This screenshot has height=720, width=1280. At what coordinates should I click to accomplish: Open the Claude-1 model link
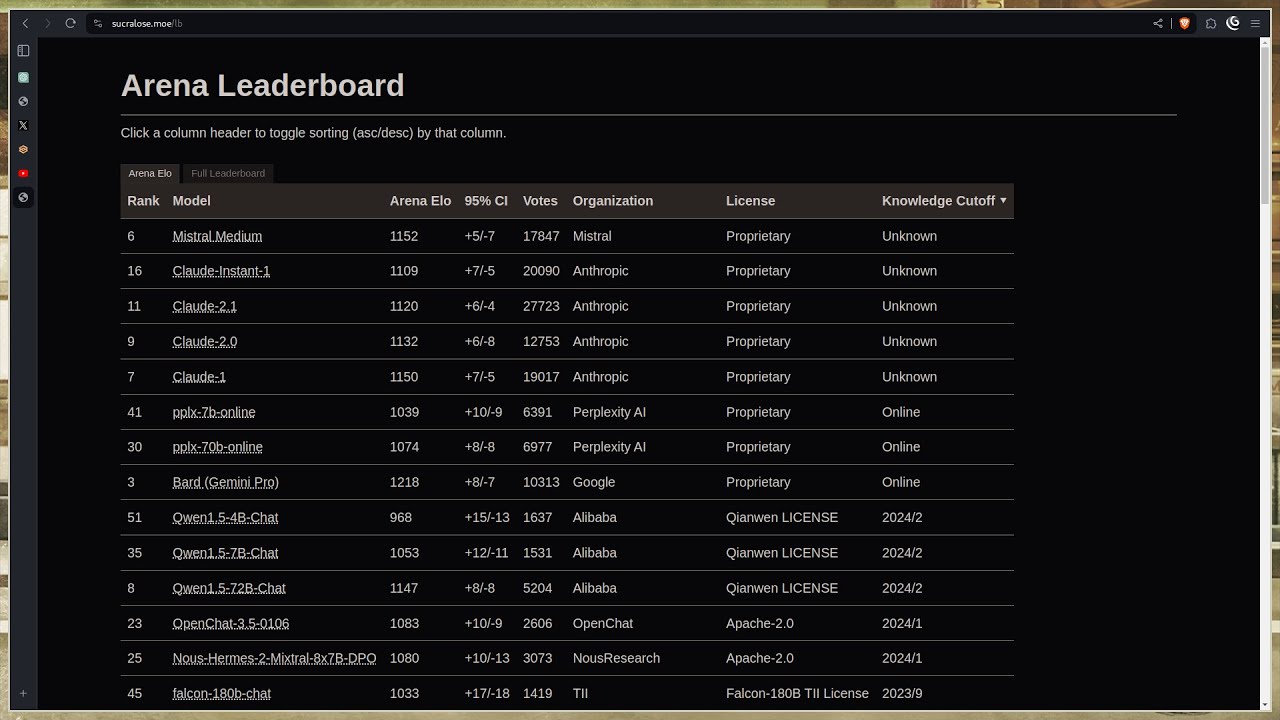point(199,377)
